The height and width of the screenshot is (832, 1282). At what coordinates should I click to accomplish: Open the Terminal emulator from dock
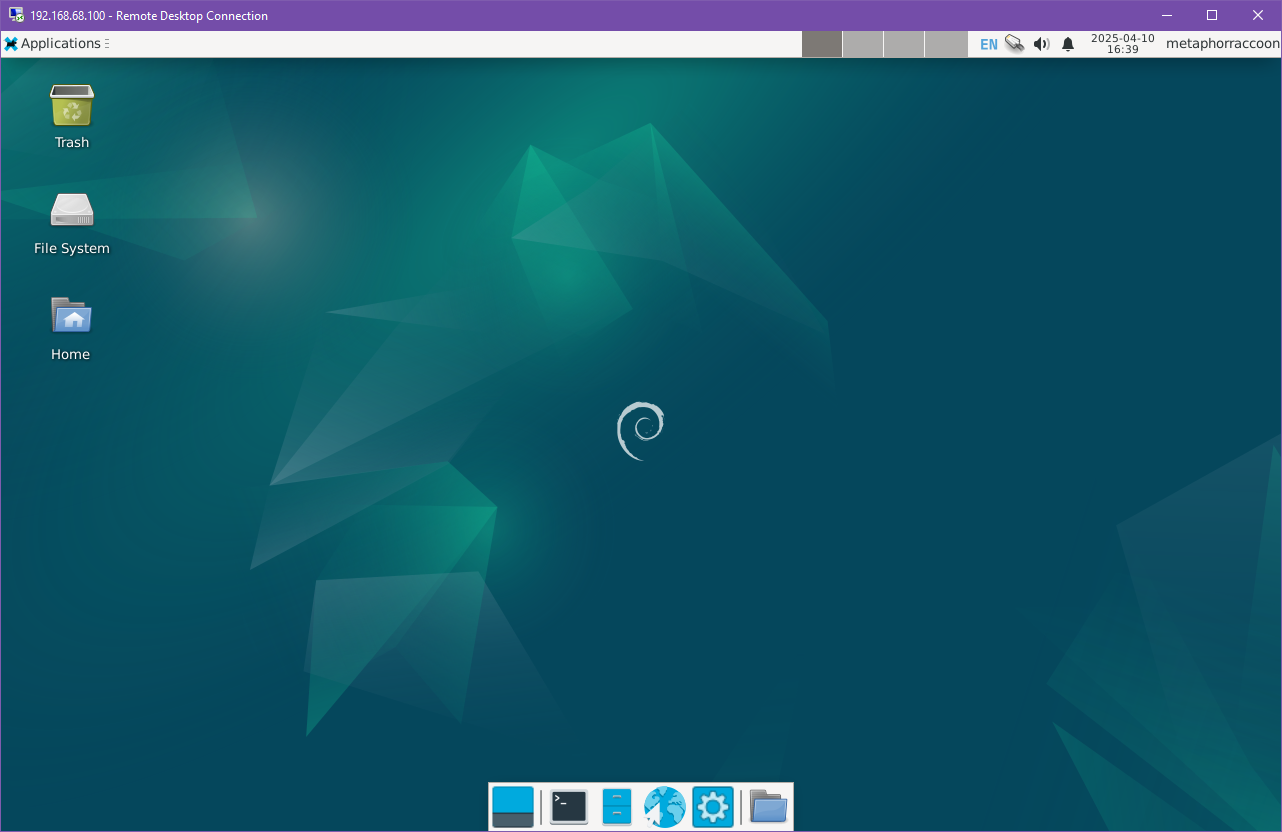tap(569, 807)
